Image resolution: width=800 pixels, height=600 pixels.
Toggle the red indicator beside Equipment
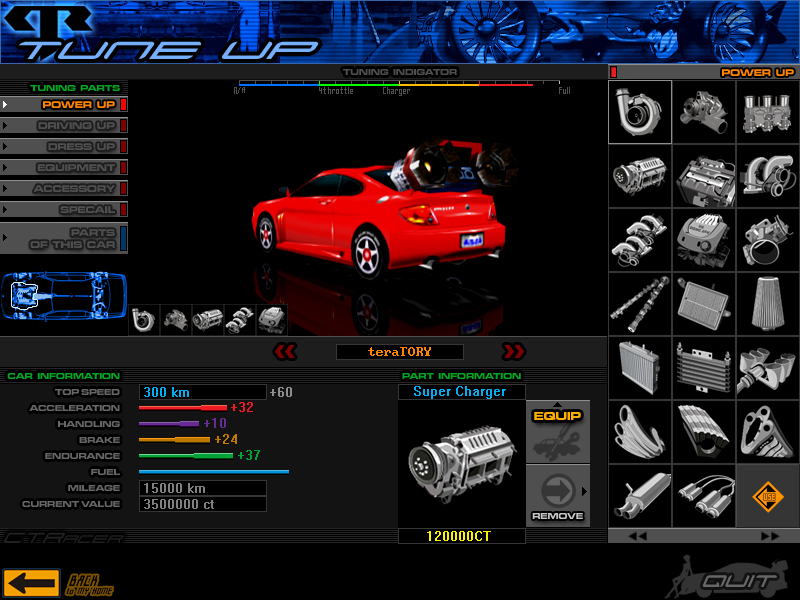[124, 168]
